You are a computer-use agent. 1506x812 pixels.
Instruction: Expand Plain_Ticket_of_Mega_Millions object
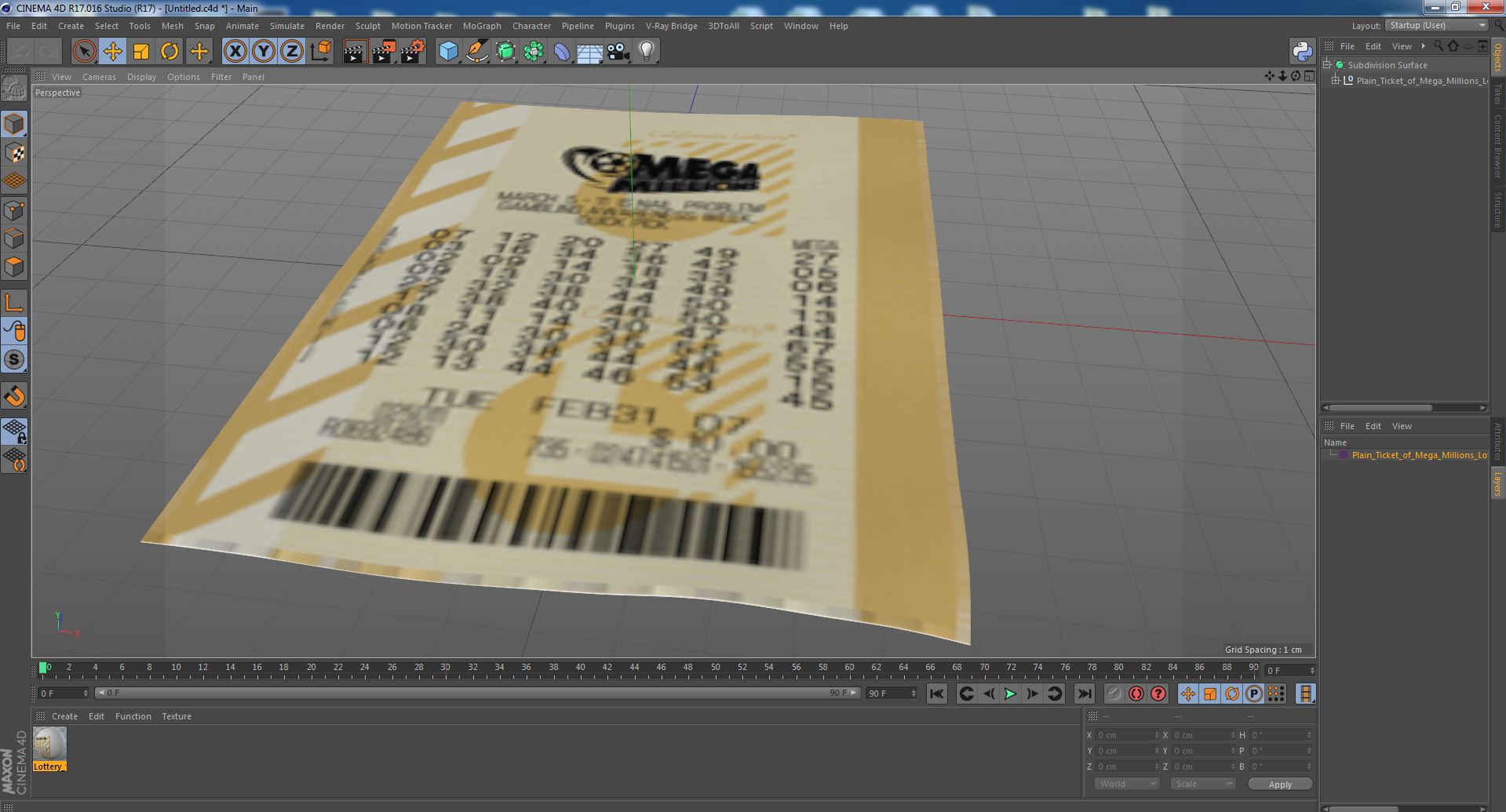pyautogui.click(x=1336, y=81)
